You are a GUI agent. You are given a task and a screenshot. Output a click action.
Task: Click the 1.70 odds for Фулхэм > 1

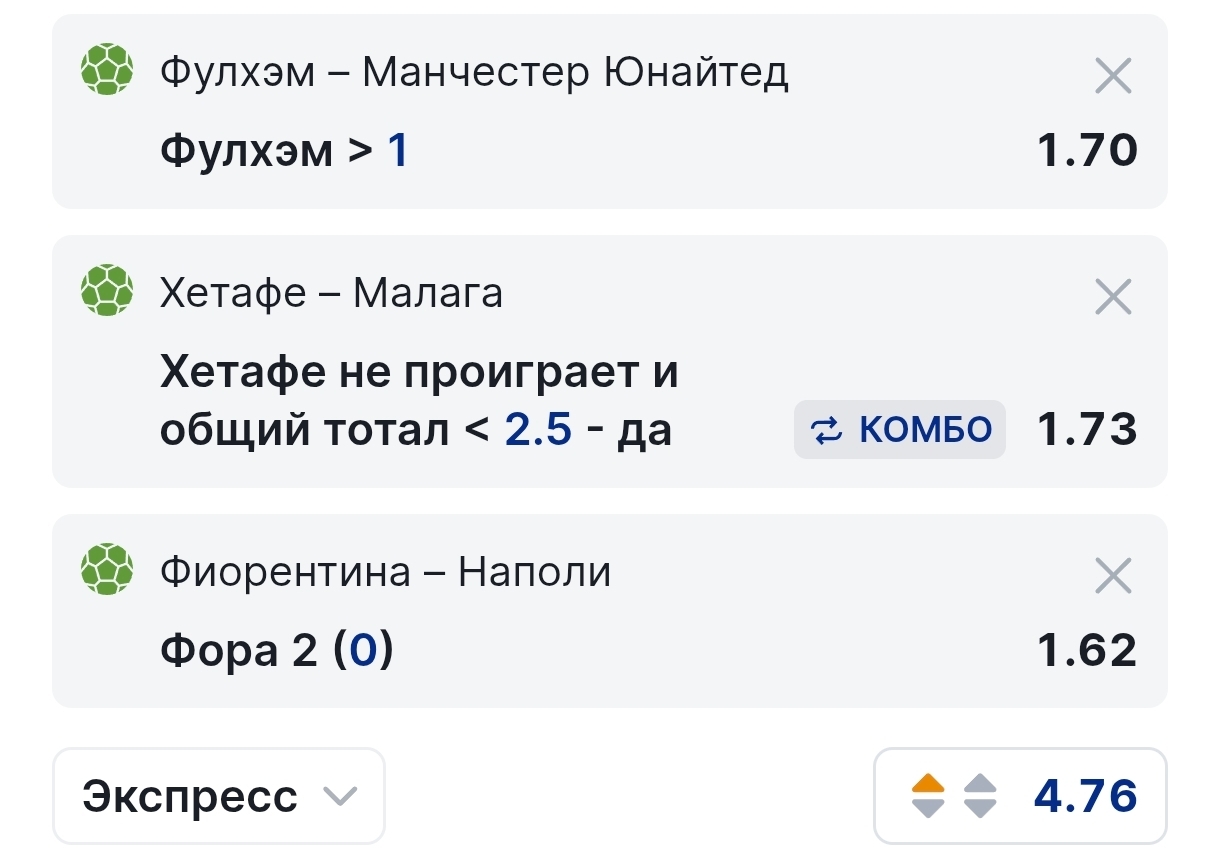1087,151
